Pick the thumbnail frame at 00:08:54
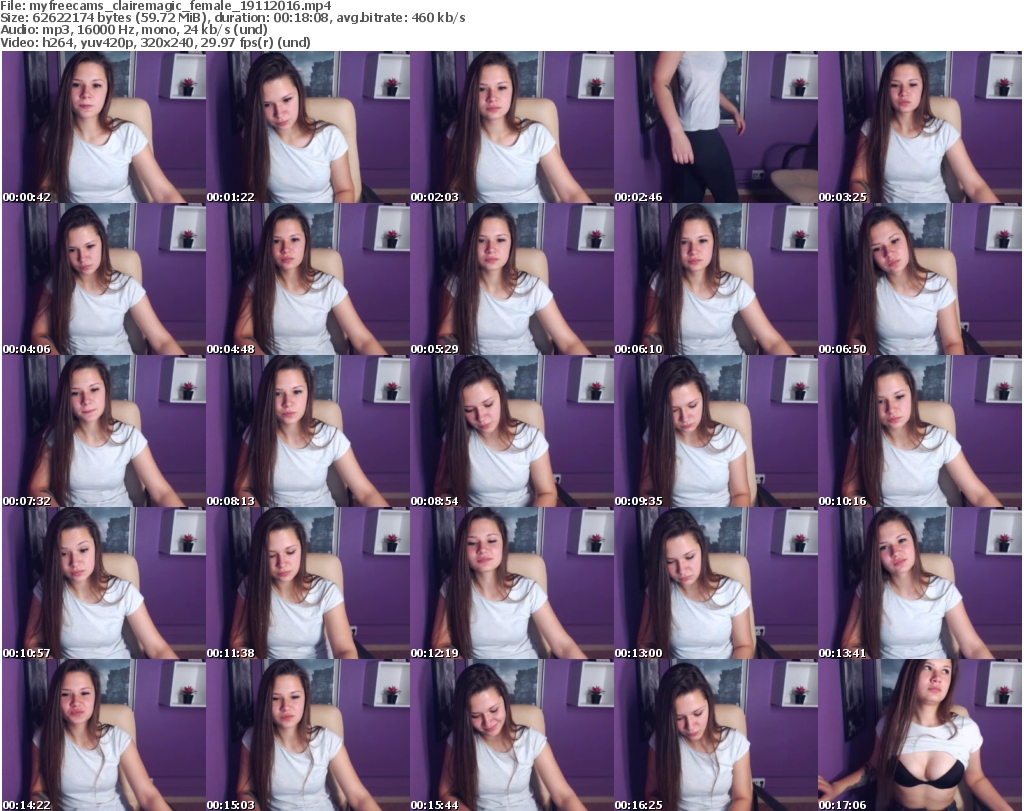 tap(511, 432)
